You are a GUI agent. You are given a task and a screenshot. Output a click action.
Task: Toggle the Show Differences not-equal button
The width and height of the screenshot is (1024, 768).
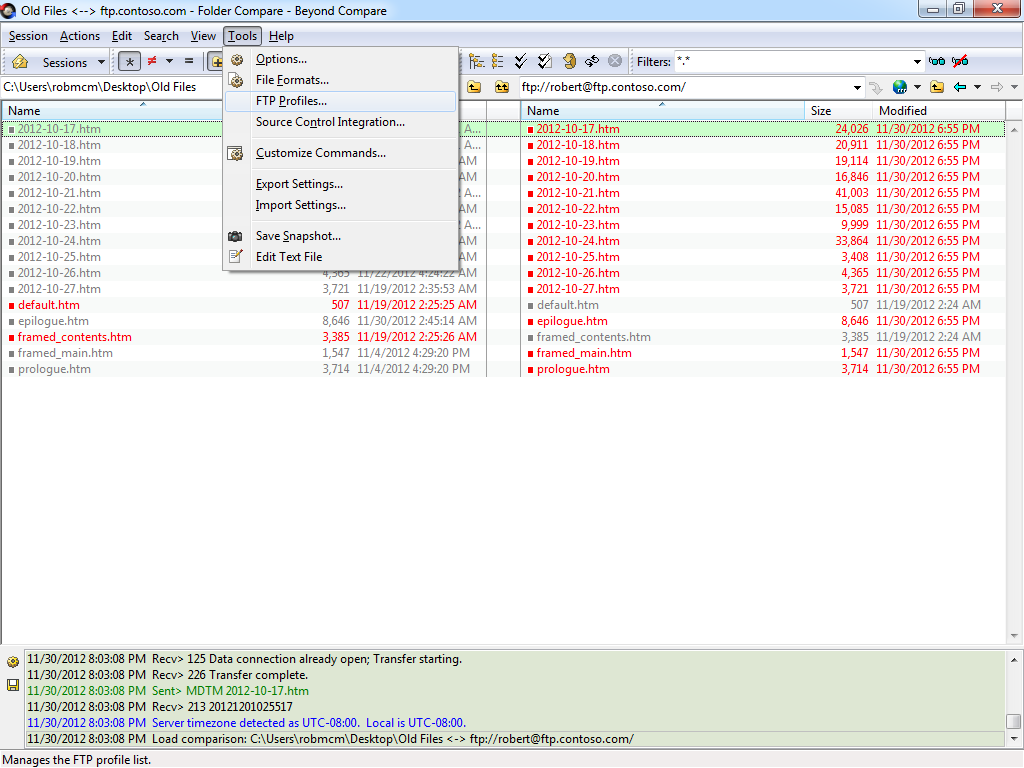pyautogui.click(x=152, y=62)
